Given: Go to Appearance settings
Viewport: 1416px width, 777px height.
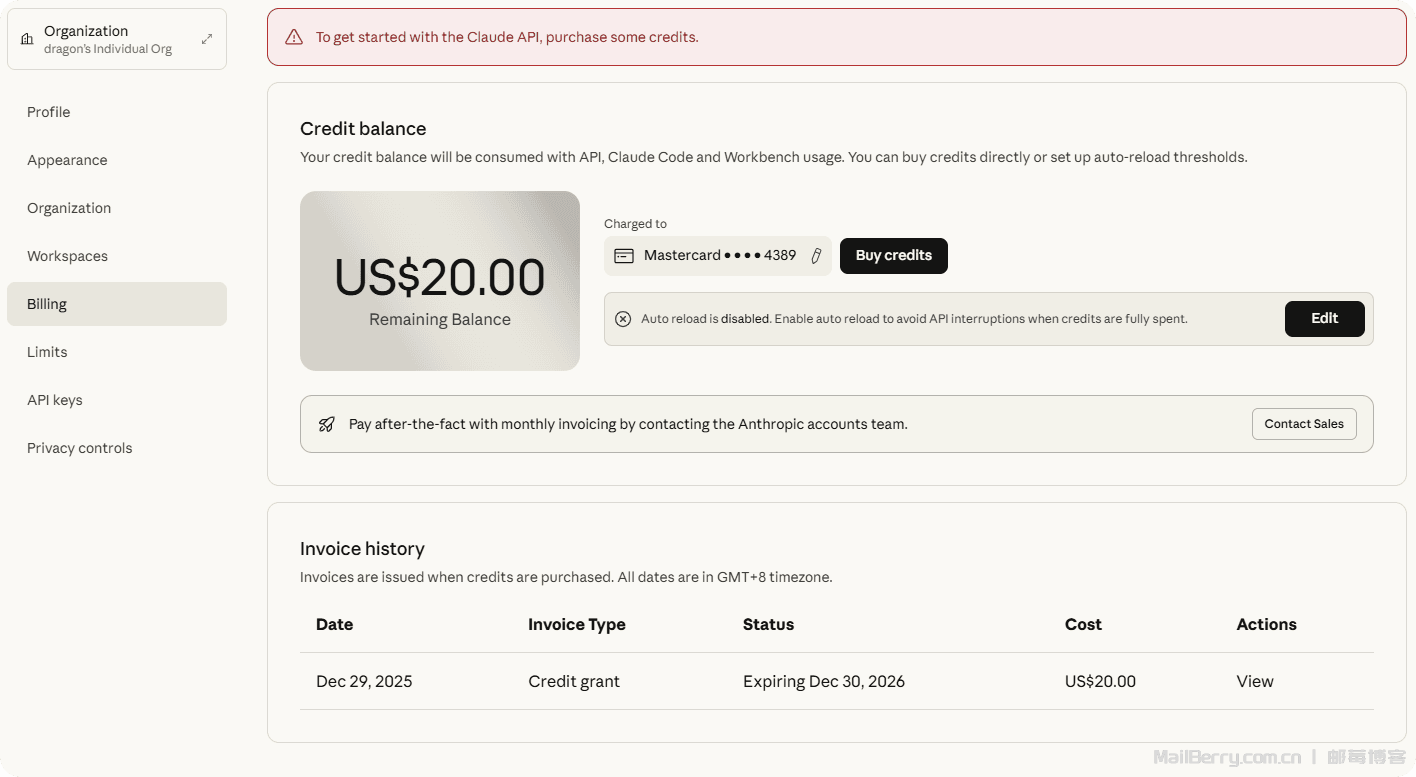Looking at the screenshot, I should pos(67,160).
